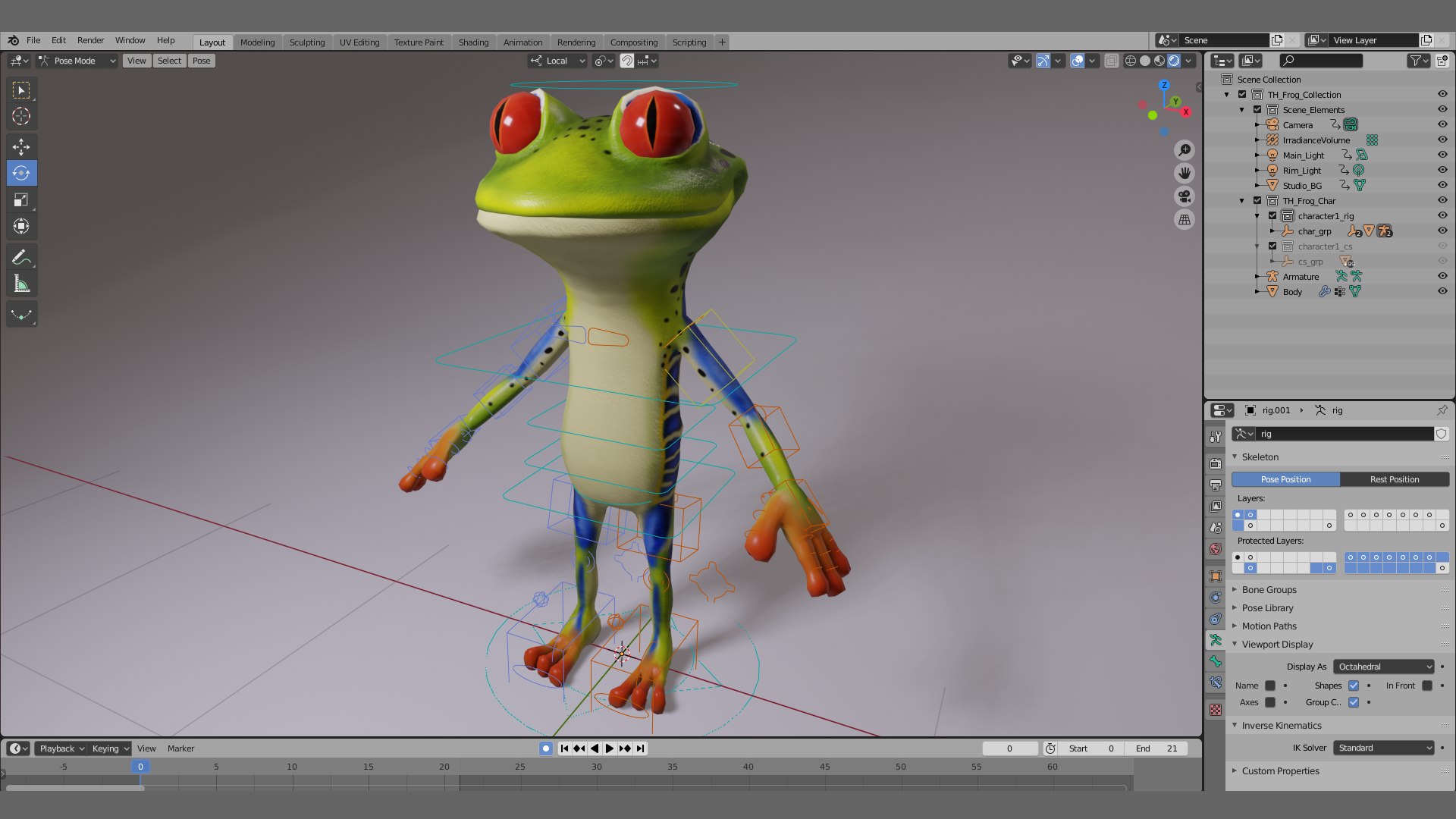This screenshot has width=1456, height=819.
Task: Select the Scale tool icon
Action: tap(21, 199)
